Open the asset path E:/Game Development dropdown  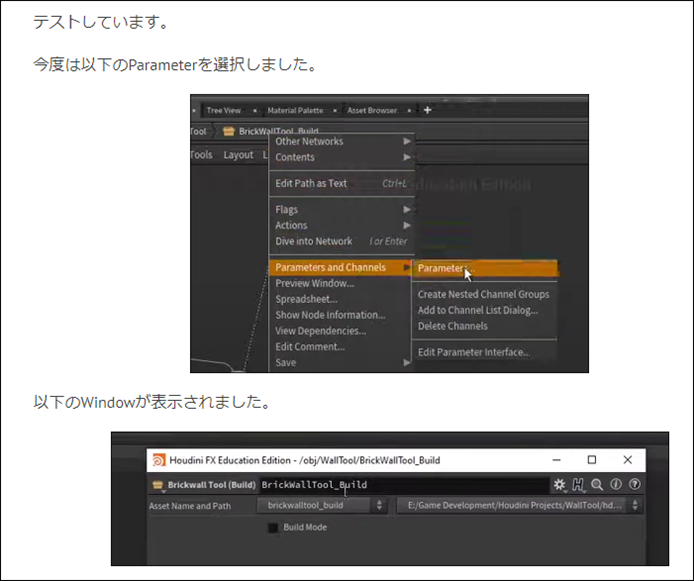pos(520,505)
